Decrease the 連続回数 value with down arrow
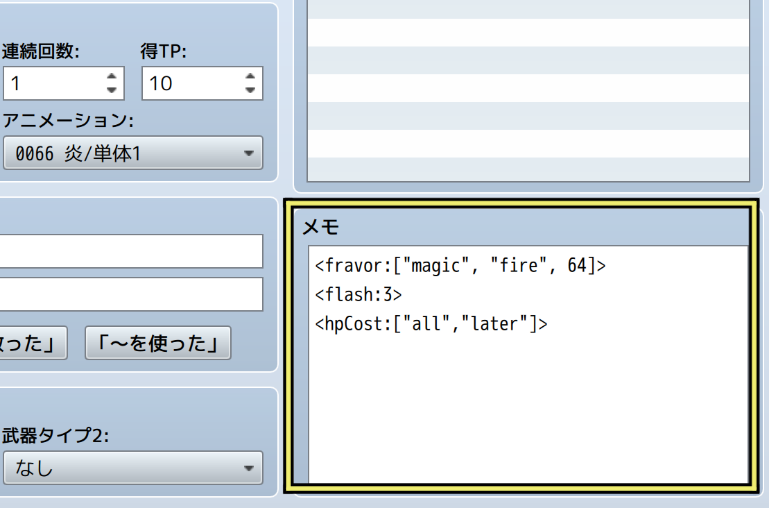Screen dimensions: 769x508 [x=111, y=91]
